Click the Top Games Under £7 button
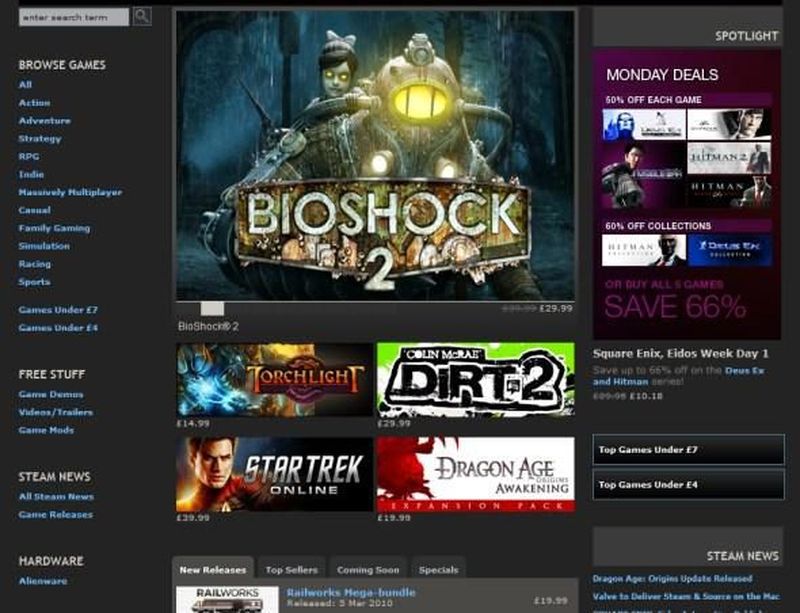 pos(688,450)
